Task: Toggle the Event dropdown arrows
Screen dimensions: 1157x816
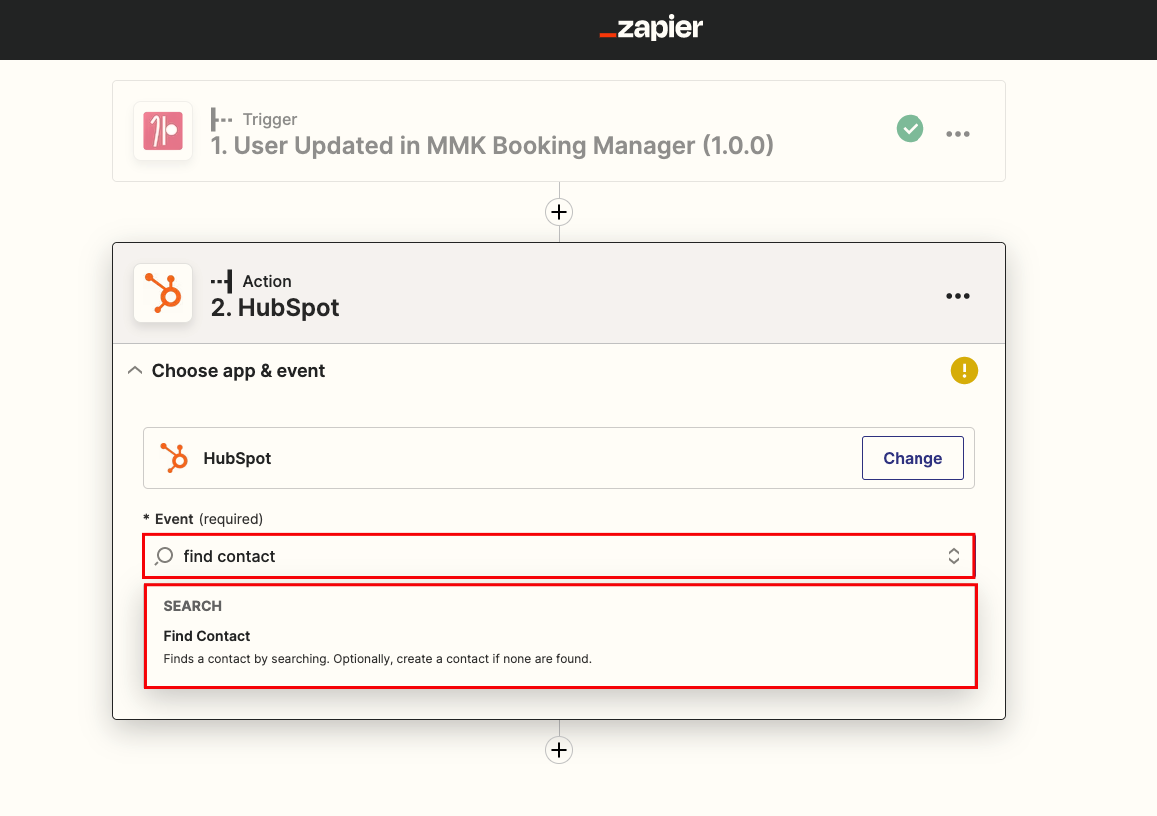Action: click(953, 556)
